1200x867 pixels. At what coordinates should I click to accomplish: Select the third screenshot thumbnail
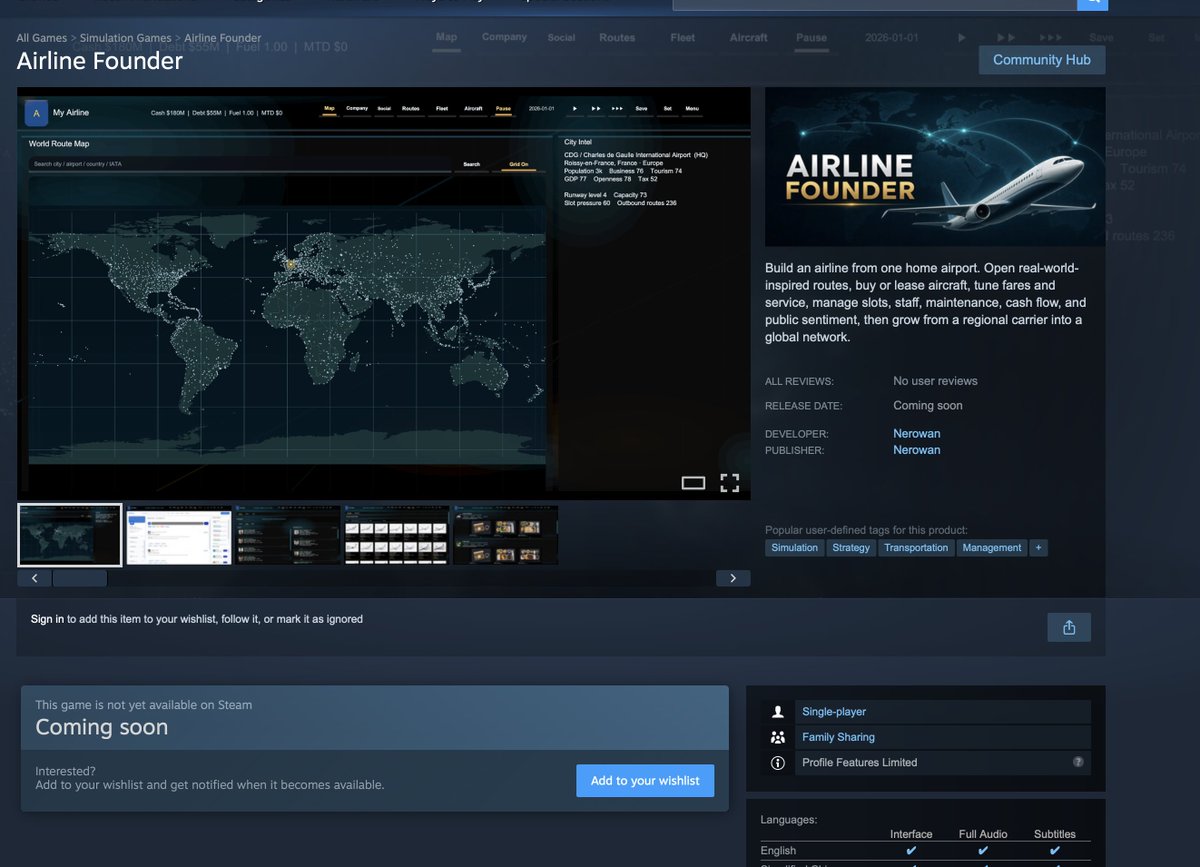tap(288, 535)
